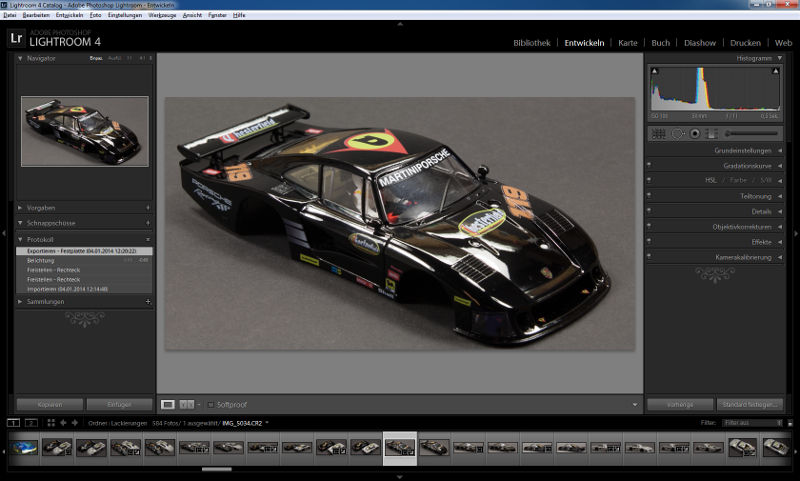
Task: Expand the Gradationskurve panel
Action: click(780, 166)
